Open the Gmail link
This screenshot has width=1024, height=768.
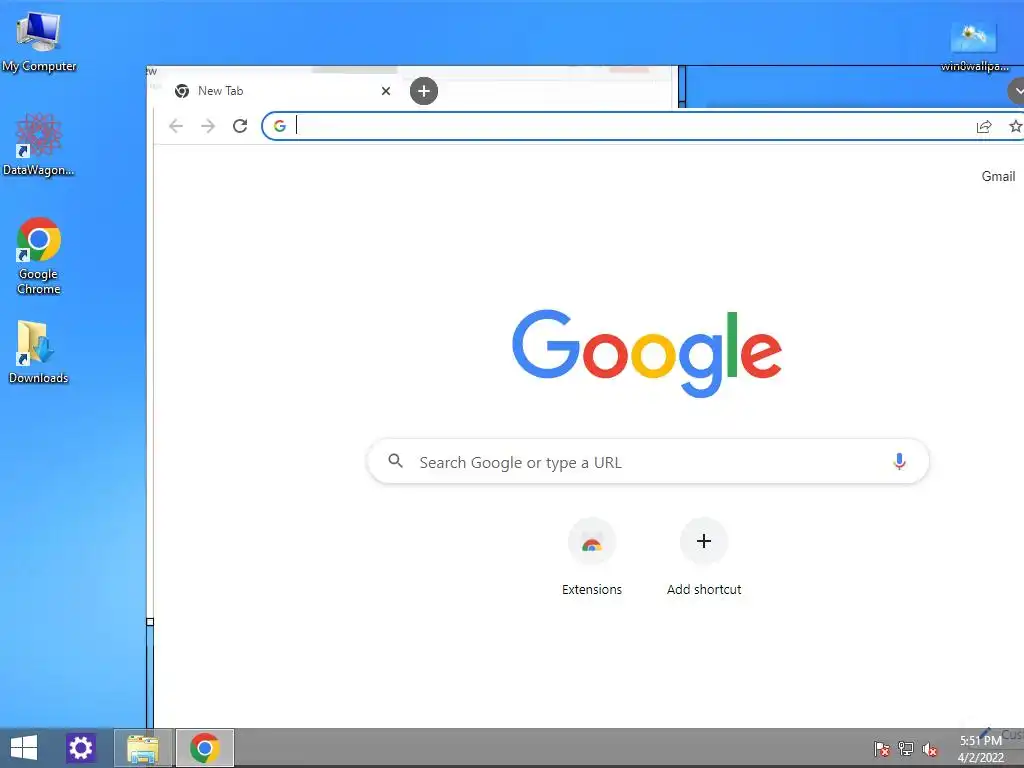click(998, 176)
